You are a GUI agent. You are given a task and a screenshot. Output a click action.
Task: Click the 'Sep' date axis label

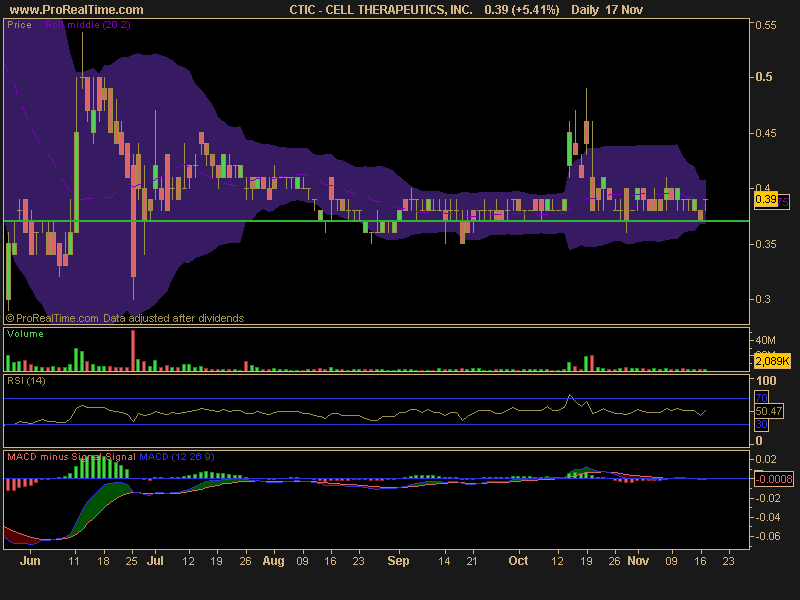tap(398, 561)
